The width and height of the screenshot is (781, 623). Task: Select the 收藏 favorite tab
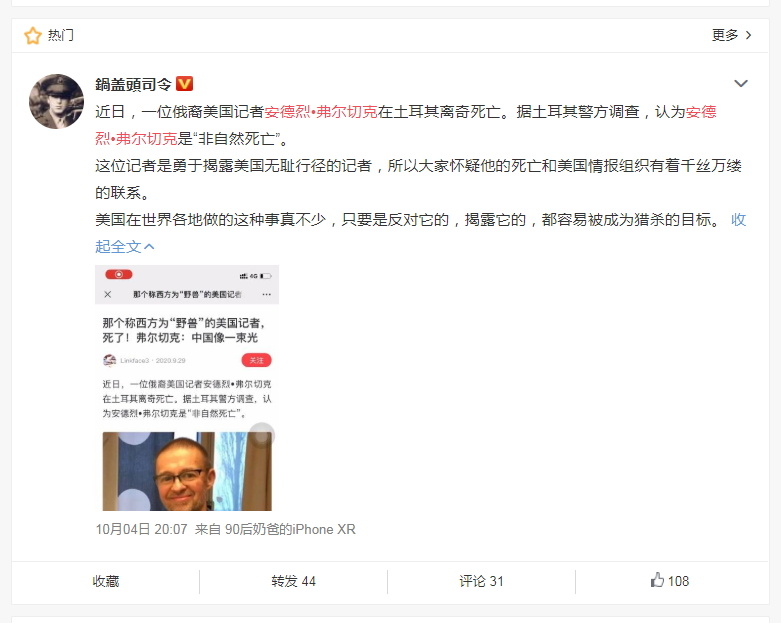click(x=106, y=581)
